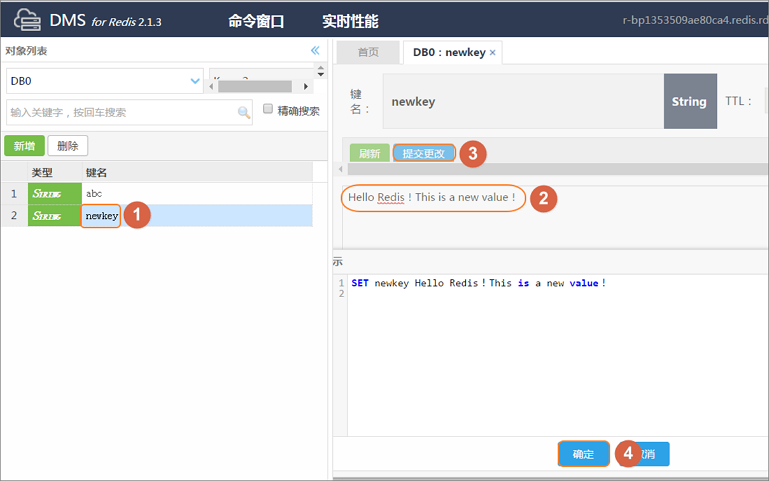Close the DB0 : newkey tab
Image resolution: width=769 pixels, height=481 pixels.
[x=492, y=52]
